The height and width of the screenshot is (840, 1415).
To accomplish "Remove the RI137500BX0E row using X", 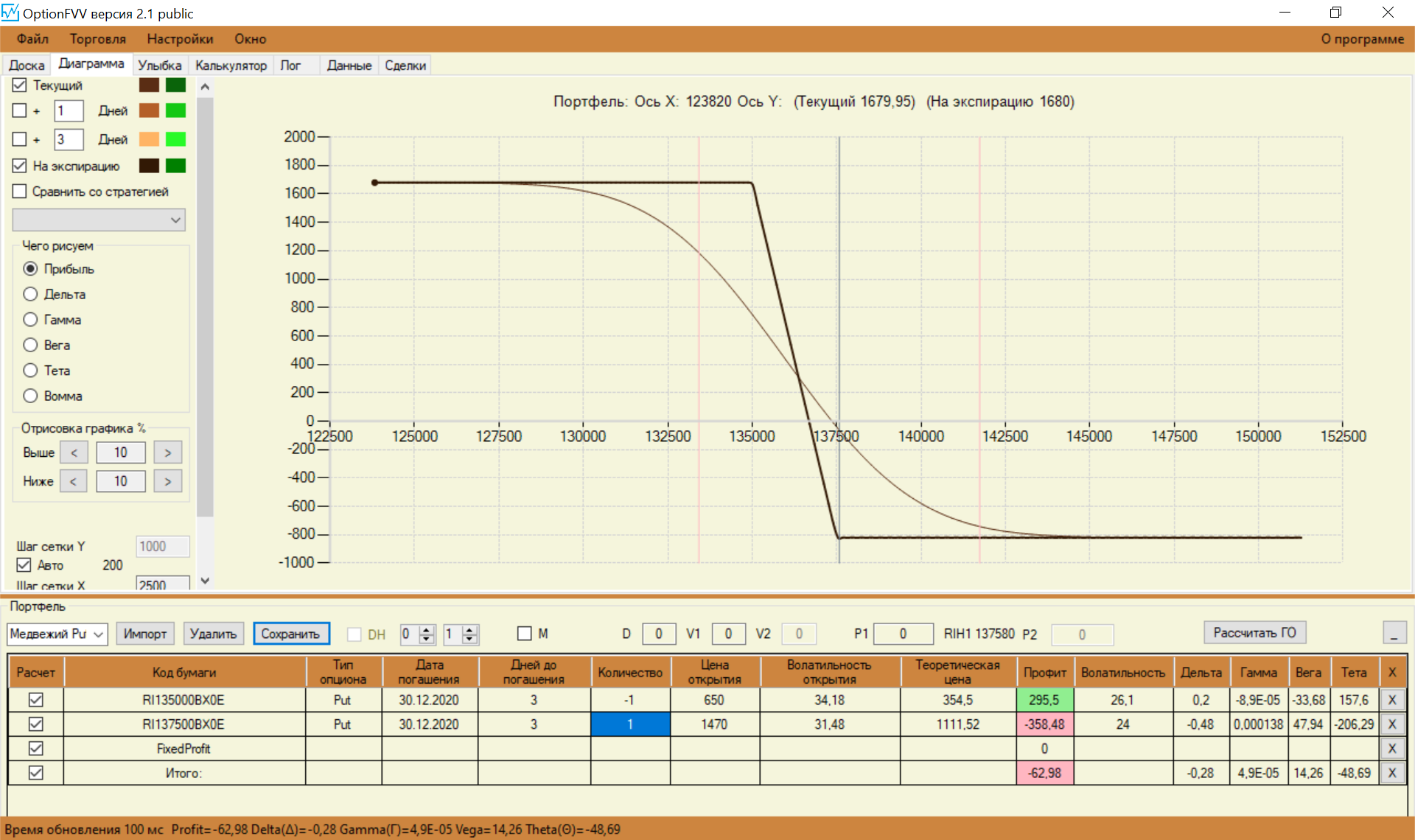I will [1391, 724].
